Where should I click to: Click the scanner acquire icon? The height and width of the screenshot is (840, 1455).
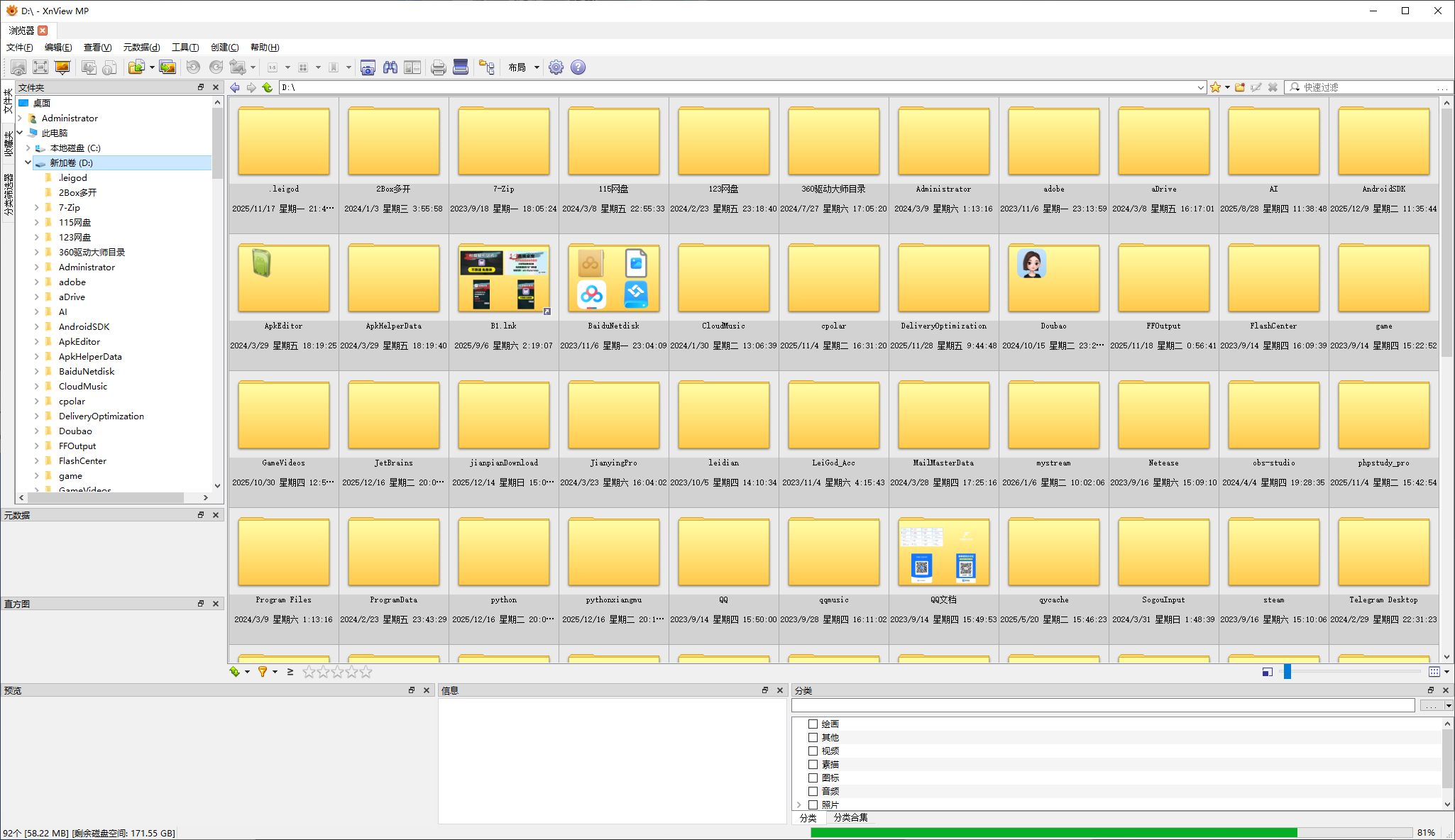[x=461, y=67]
